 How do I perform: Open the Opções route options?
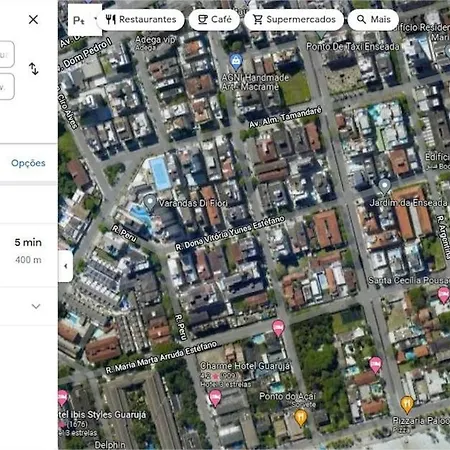click(28, 163)
